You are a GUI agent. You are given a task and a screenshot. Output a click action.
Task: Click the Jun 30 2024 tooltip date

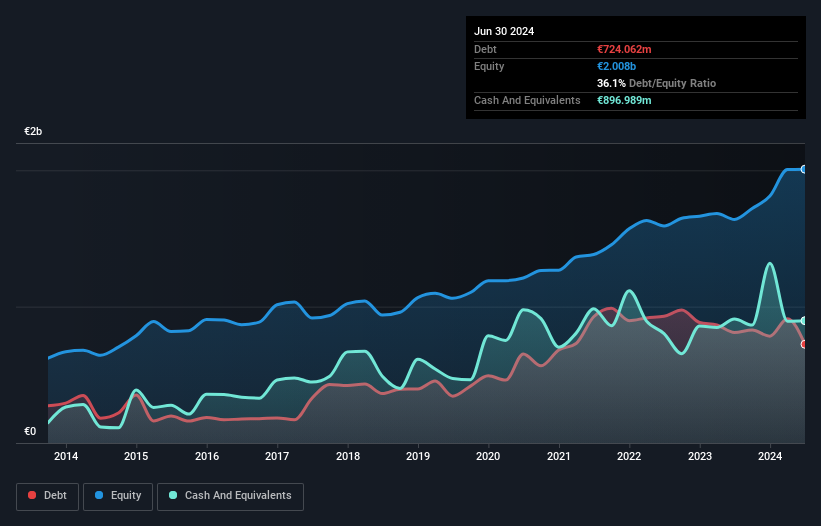click(x=504, y=31)
